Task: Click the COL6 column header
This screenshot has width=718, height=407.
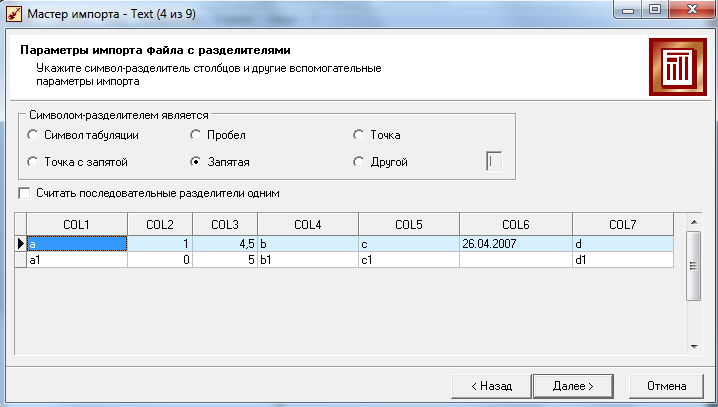Action: (x=516, y=225)
